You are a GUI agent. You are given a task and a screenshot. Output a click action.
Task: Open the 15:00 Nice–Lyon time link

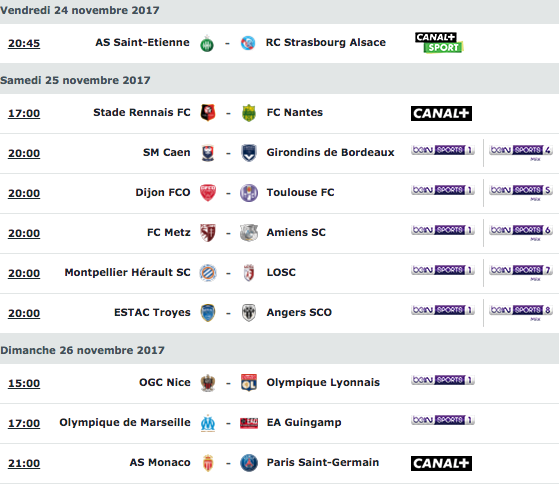24,383
